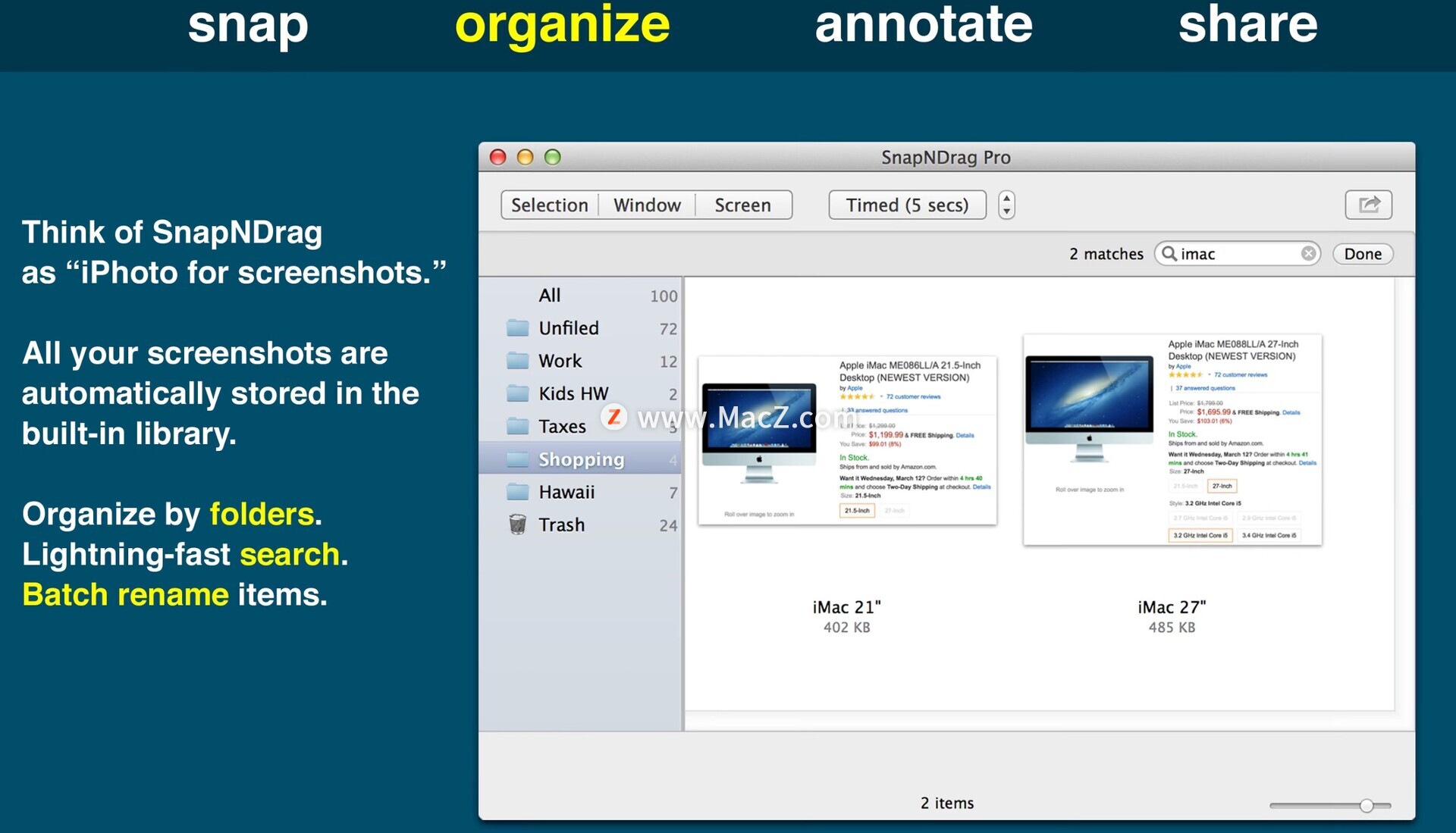
Task: Start a Timed (5 secs) capture
Action: pos(907,205)
